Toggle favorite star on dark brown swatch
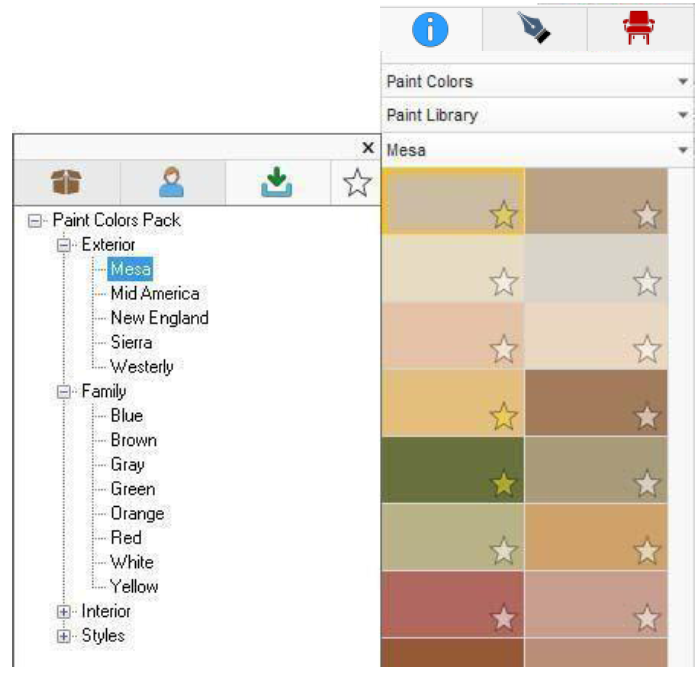Image resolution: width=699 pixels, height=689 pixels. point(646,416)
